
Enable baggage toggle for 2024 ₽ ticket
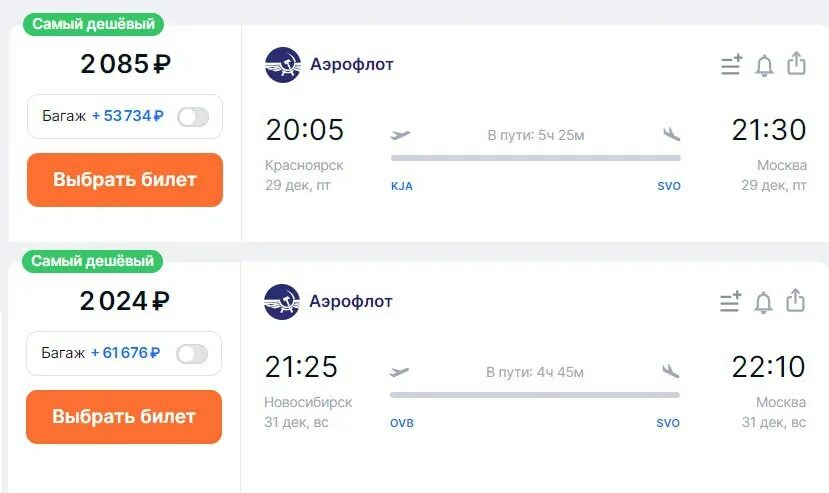click(x=192, y=353)
